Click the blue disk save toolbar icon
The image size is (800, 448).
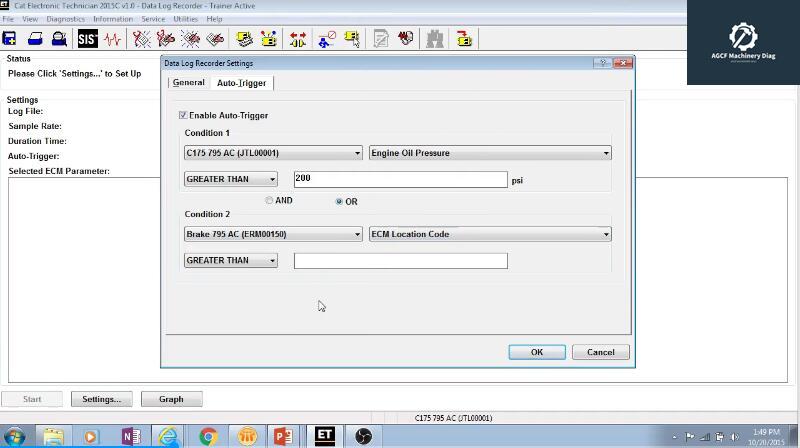coord(9,39)
